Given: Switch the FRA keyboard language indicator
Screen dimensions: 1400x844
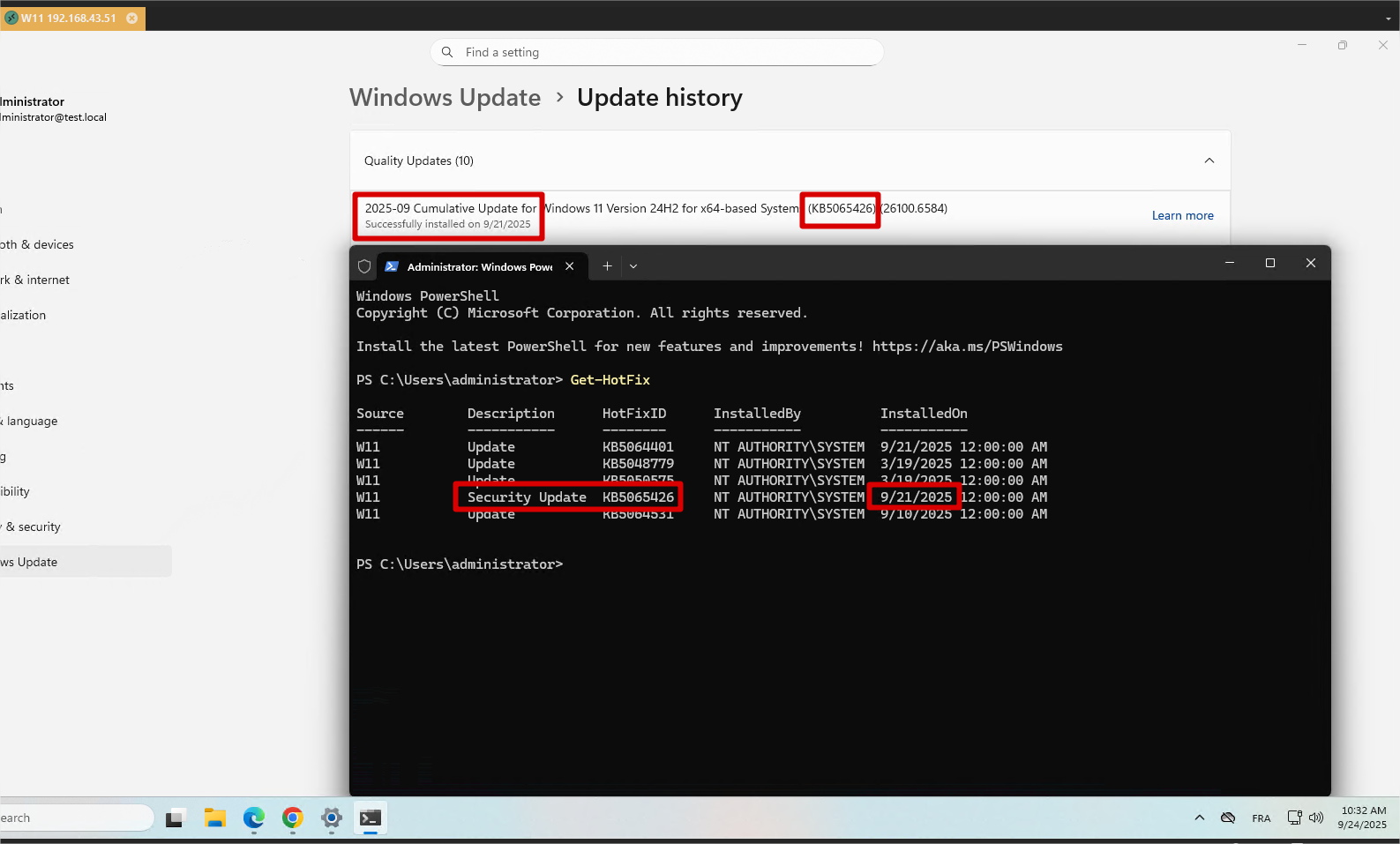Looking at the screenshot, I should [x=1261, y=818].
